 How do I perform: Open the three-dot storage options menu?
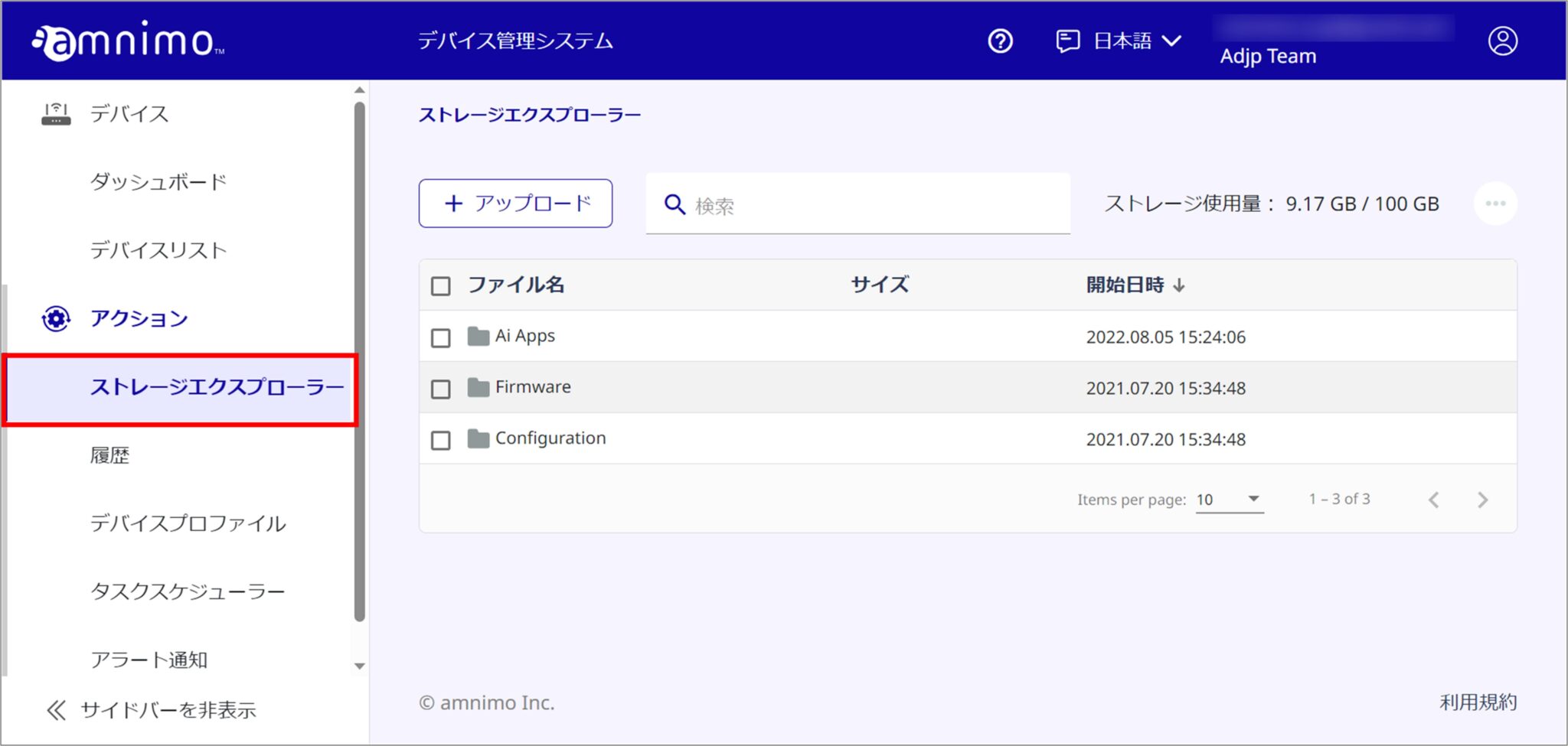point(1494,203)
